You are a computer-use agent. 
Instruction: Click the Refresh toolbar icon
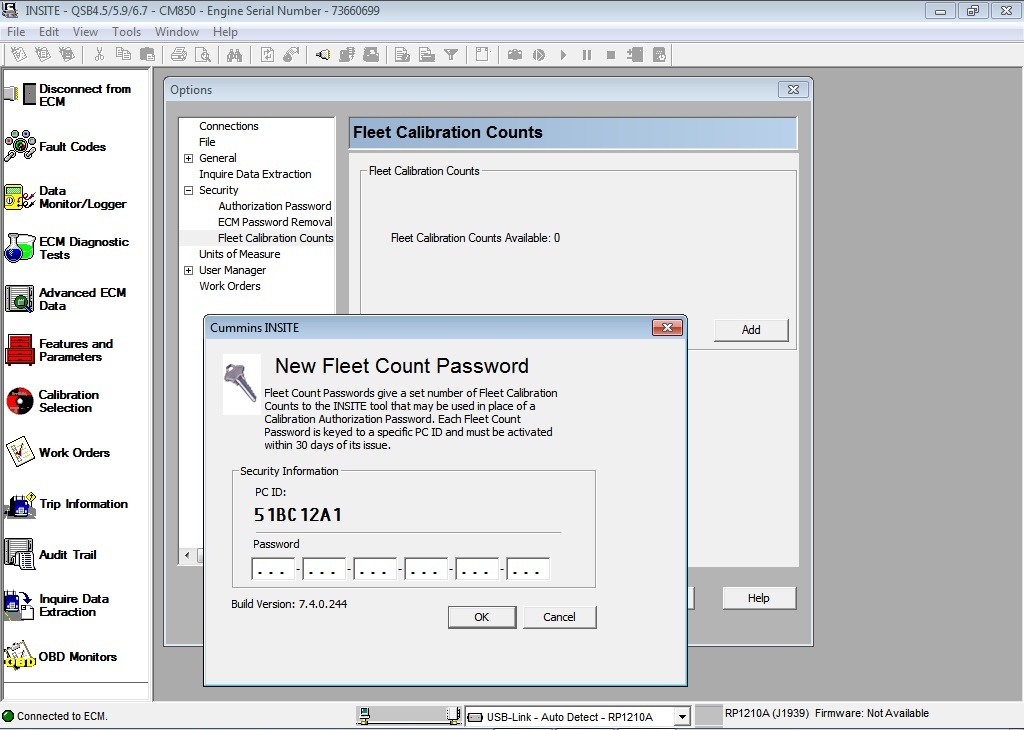[x=267, y=55]
